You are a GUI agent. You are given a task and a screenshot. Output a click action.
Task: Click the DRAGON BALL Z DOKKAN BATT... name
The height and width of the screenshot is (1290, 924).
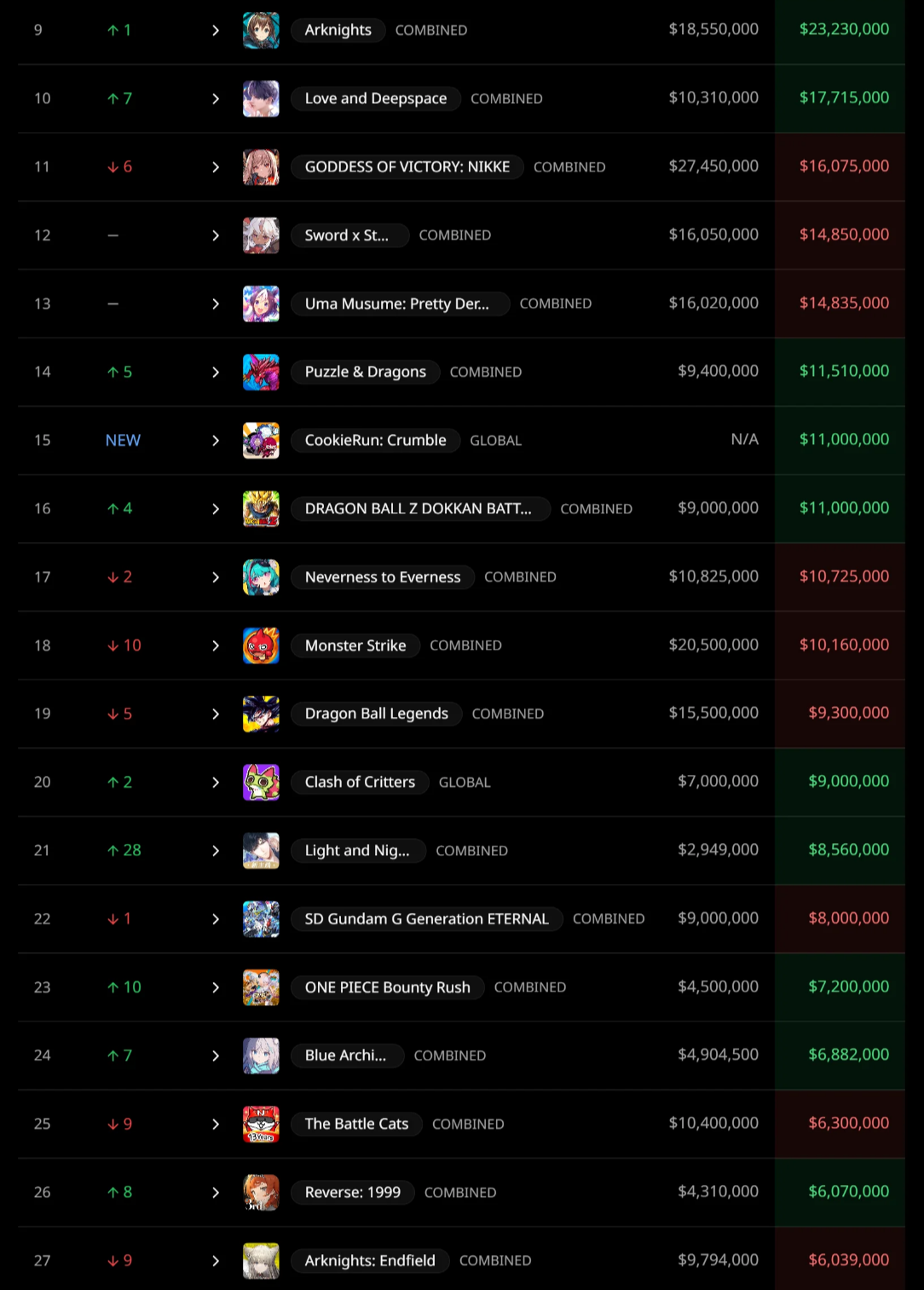[x=420, y=509]
